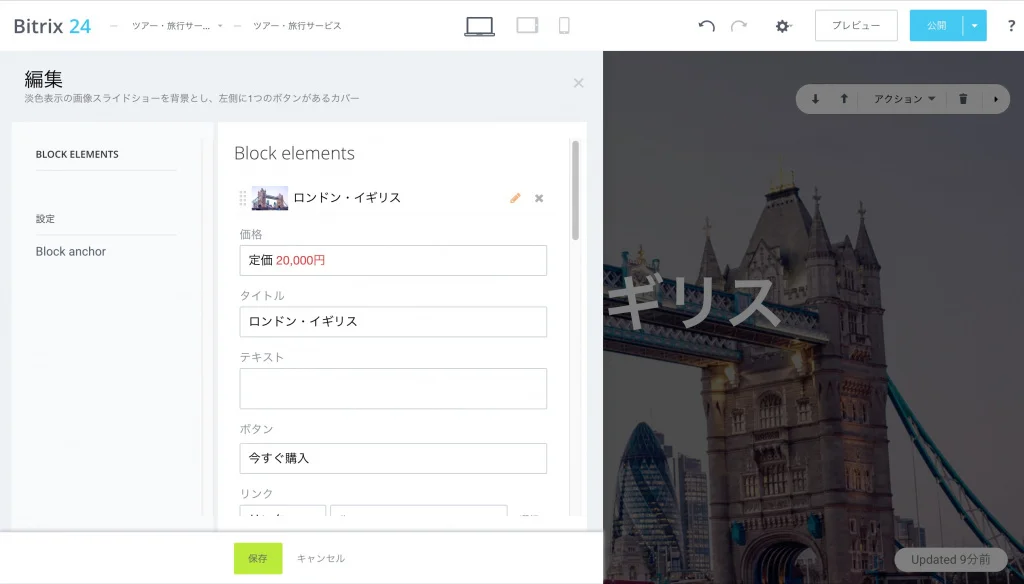This screenshot has height=584, width=1024.
Task: Open site settings gear
Action: coord(782,26)
